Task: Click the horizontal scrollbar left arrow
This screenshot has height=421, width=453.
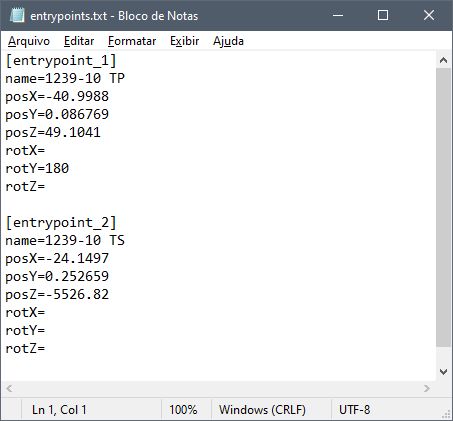Action: pos(9,388)
